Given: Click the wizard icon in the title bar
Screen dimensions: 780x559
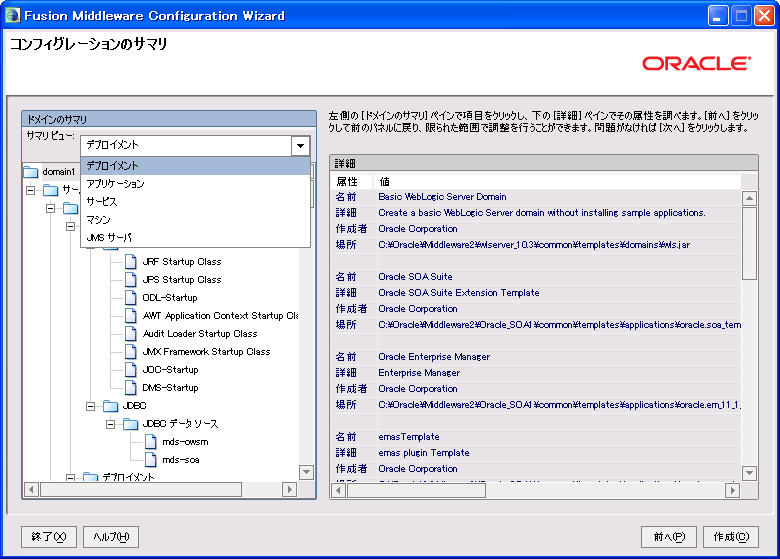Looking at the screenshot, I should point(12,15).
